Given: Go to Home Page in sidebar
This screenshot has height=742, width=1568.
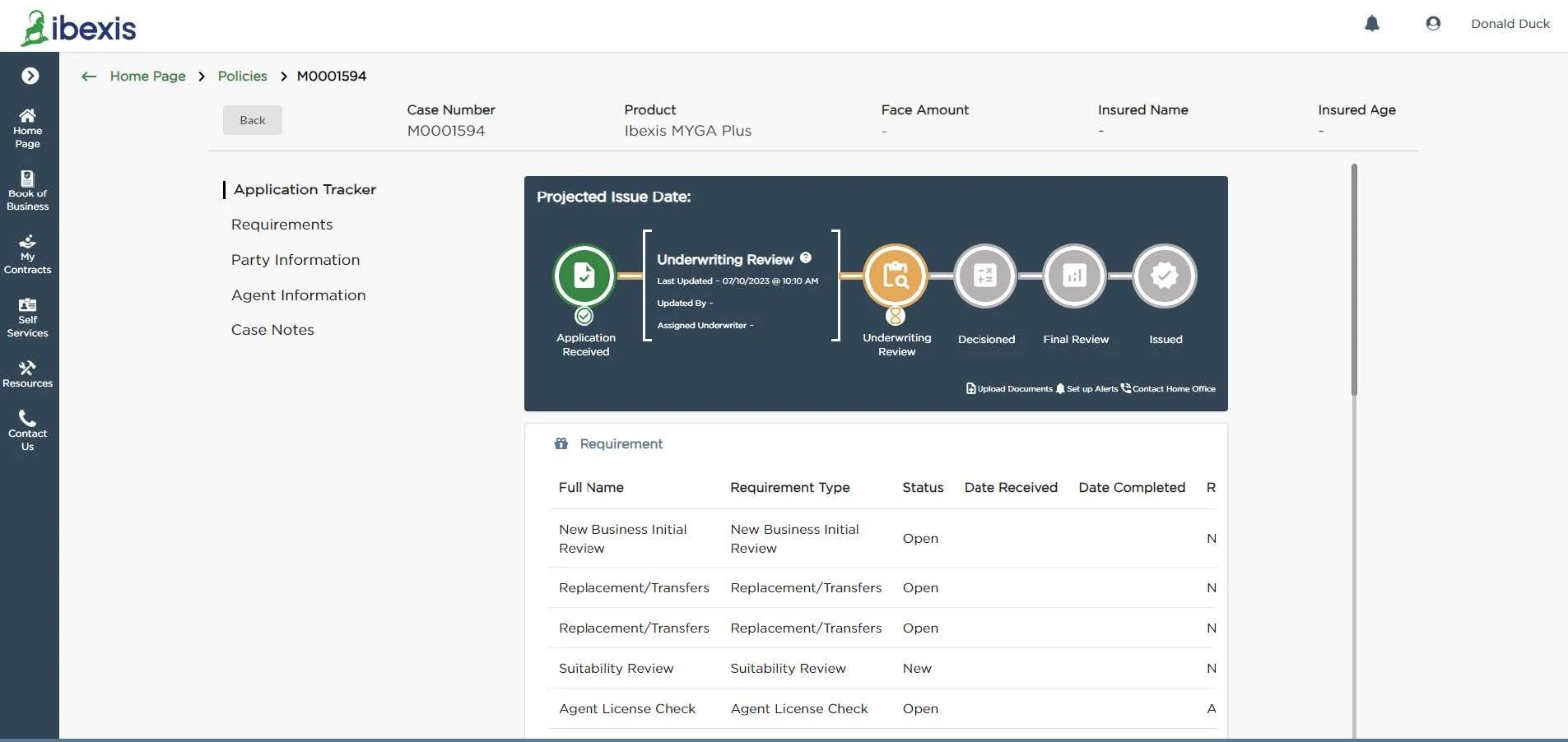Looking at the screenshot, I should [28, 128].
